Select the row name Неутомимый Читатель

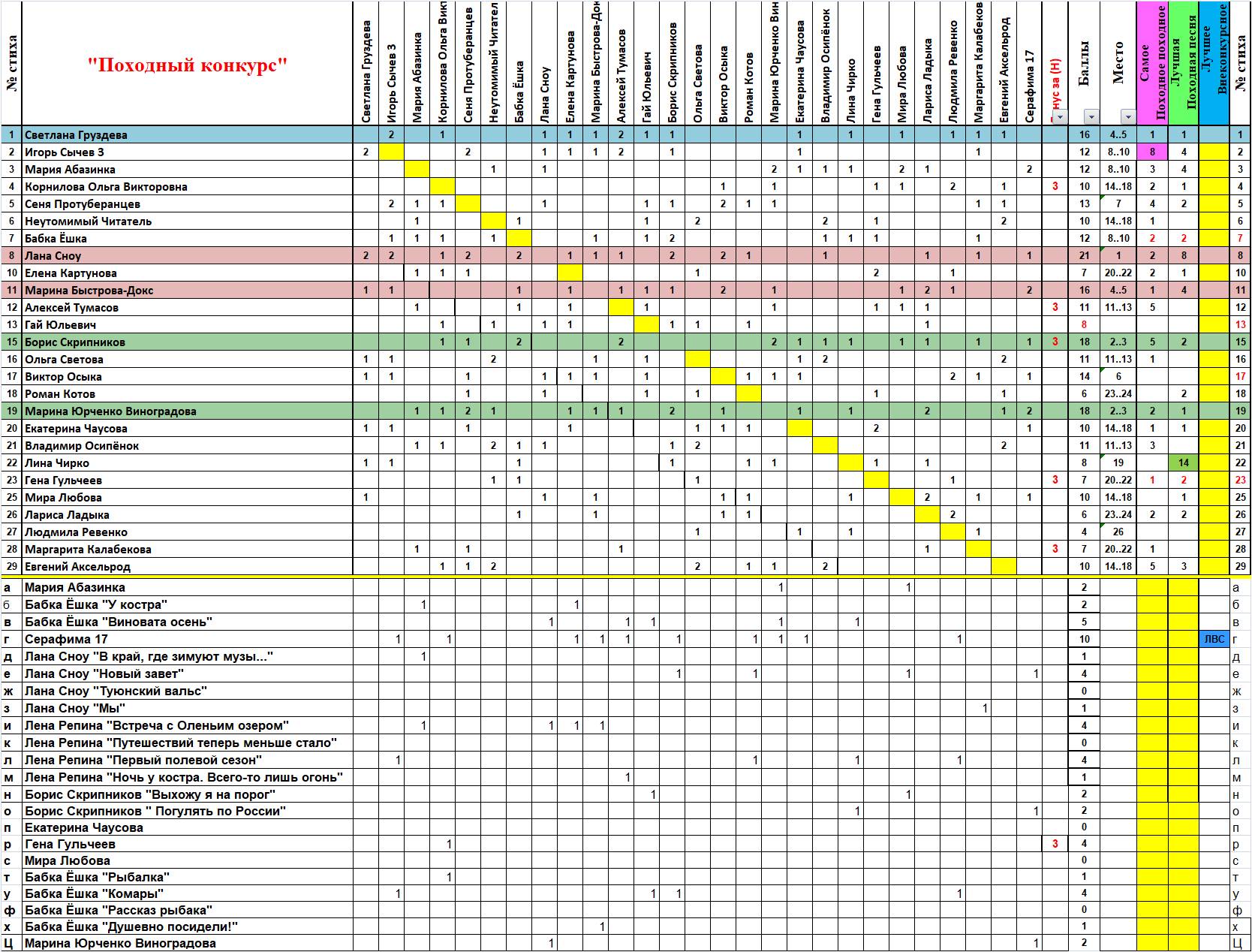(x=88, y=221)
